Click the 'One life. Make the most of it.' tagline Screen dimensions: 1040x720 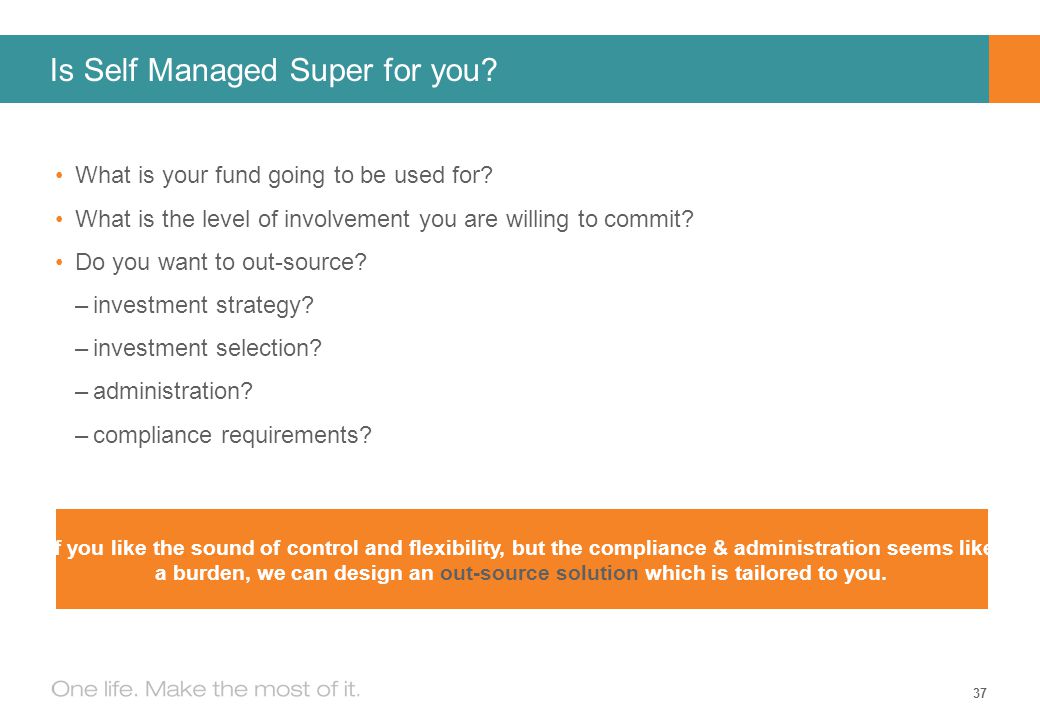tap(206, 690)
